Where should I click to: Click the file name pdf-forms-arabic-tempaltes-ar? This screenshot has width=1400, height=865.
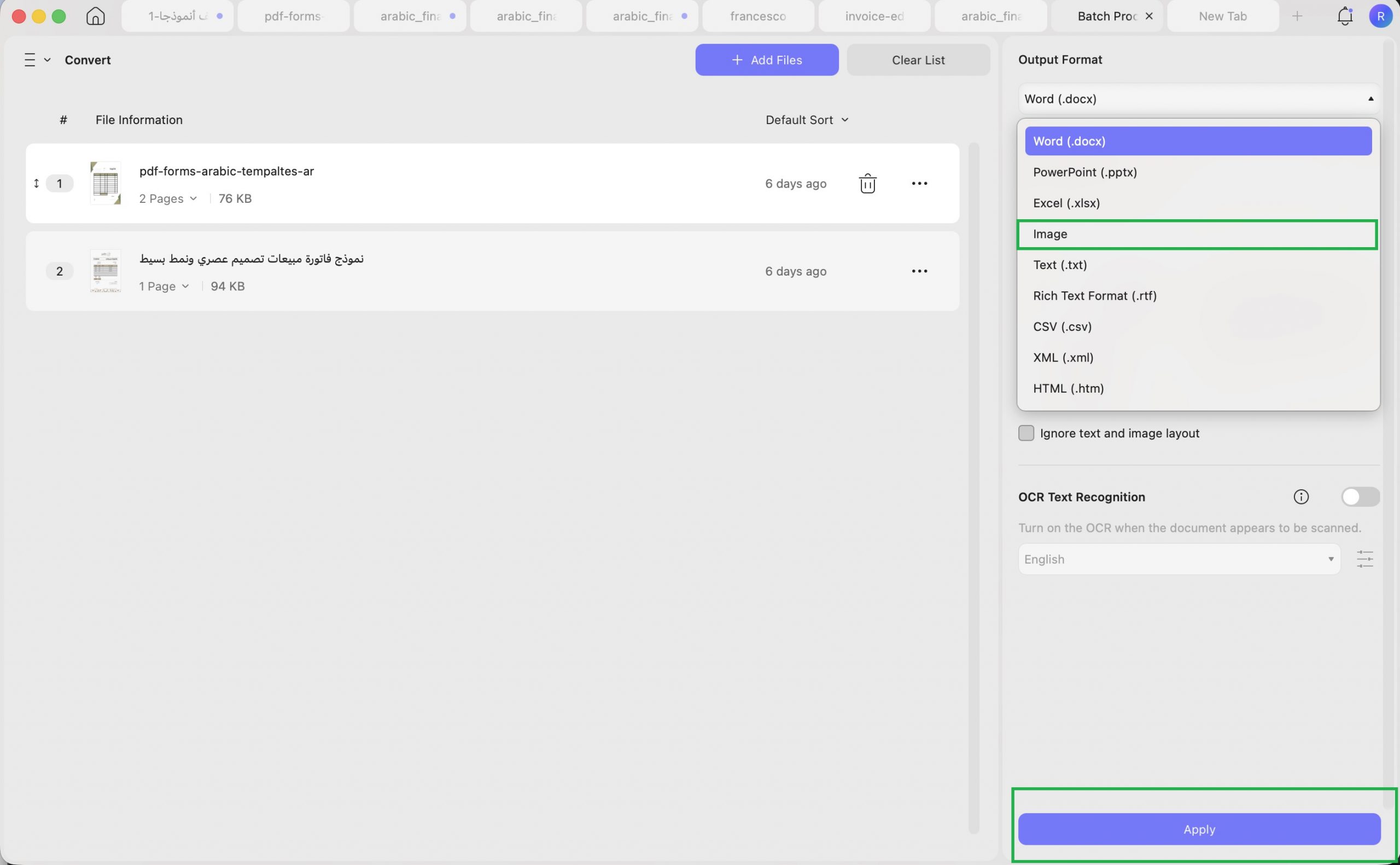pyautogui.click(x=226, y=171)
